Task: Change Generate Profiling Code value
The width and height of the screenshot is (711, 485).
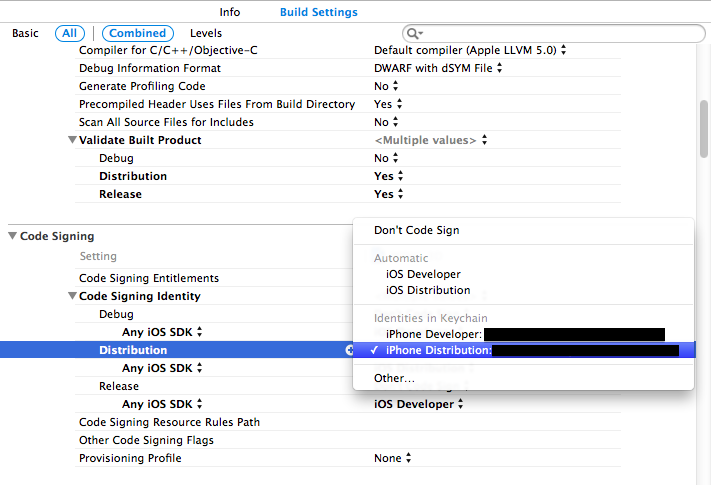Action: pos(386,86)
